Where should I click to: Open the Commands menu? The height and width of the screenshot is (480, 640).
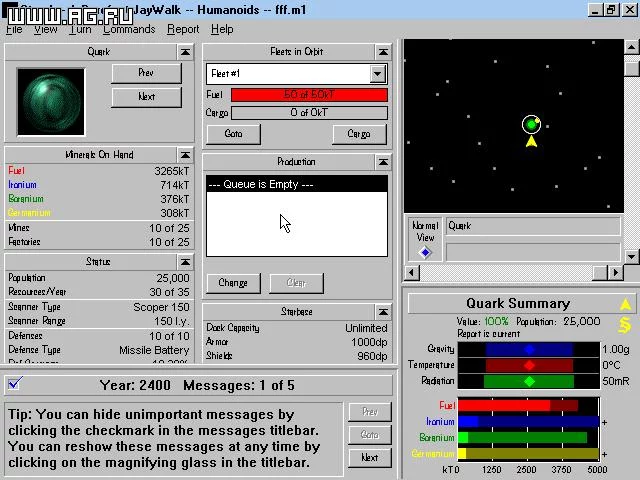pyautogui.click(x=129, y=29)
